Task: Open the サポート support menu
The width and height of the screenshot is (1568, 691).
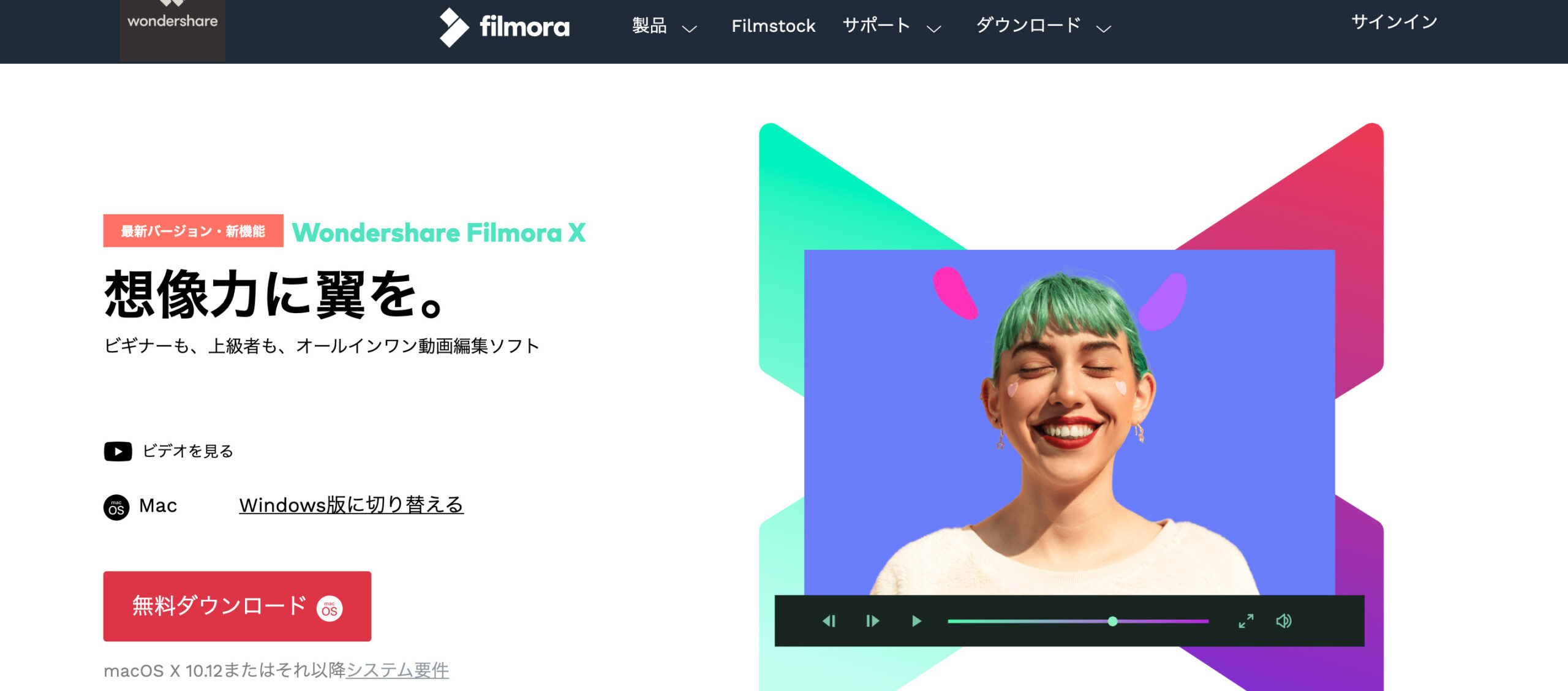Action: coord(876,26)
